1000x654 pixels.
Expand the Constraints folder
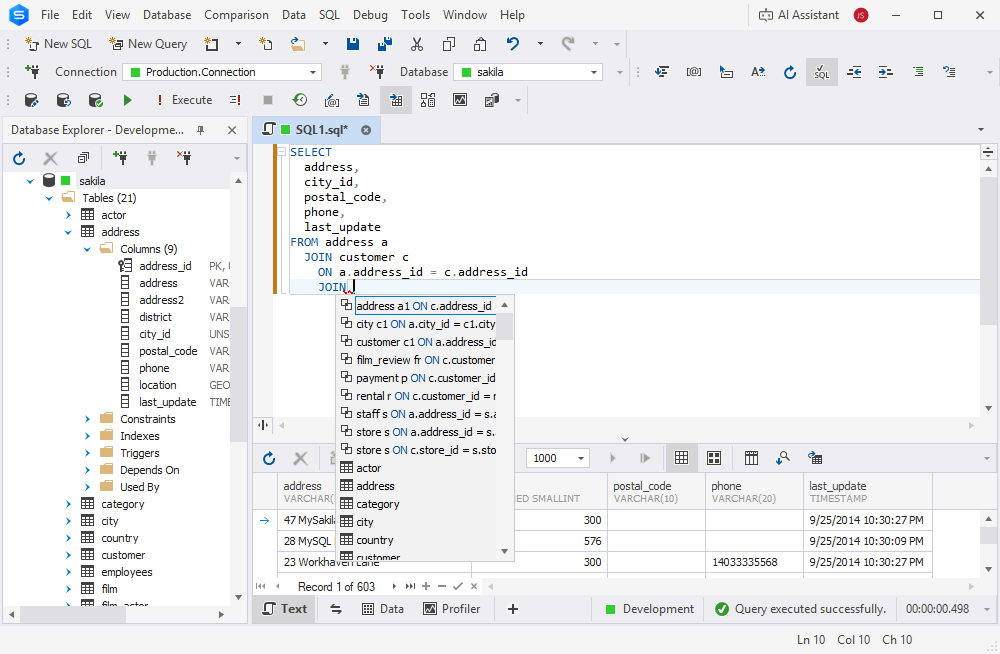pos(87,419)
